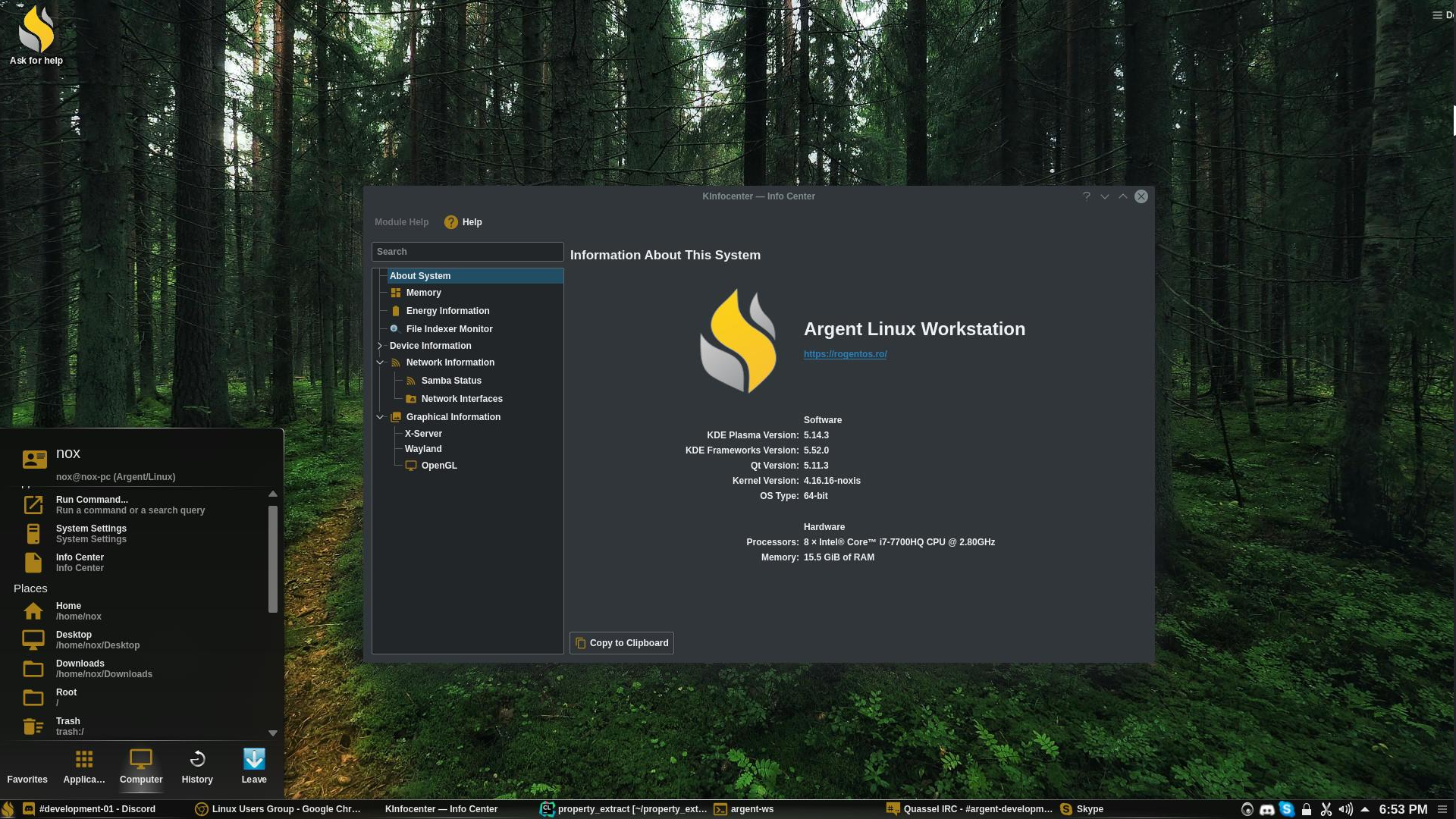
Task: Select the Energy Information battery icon
Action: (x=395, y=311)
